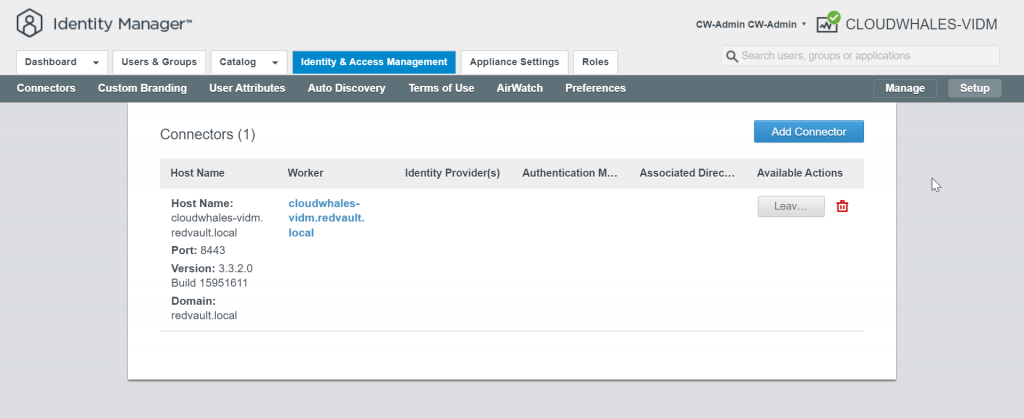The height and width of the screenshot is (419, 1024).
Task: Click the Authentication Methods column header
Action: coord(570,173)
